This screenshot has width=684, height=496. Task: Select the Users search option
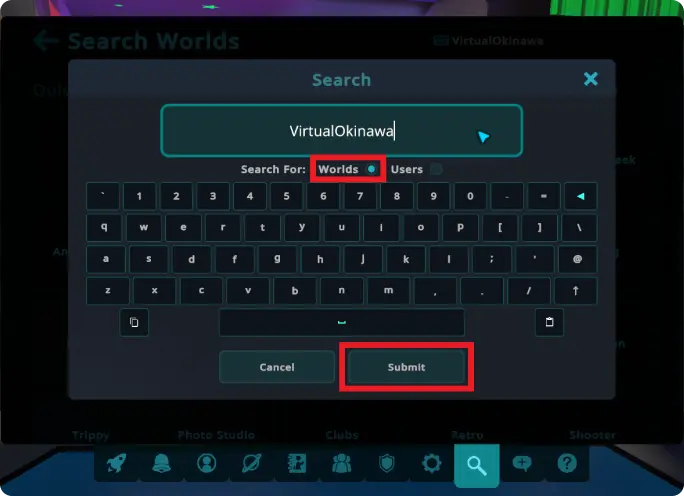[x=416, y=169]
